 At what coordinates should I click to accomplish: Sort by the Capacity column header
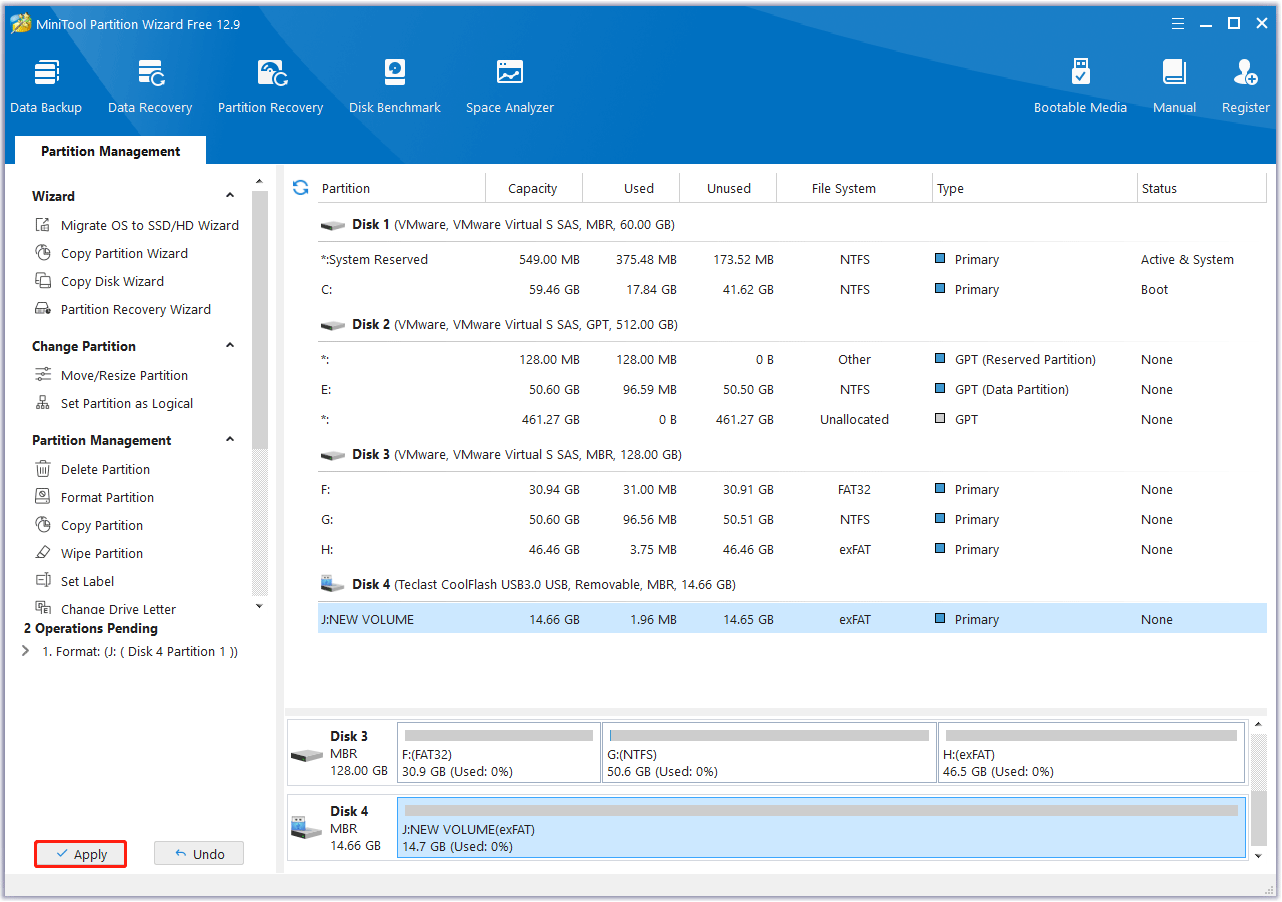click(533, 188)
